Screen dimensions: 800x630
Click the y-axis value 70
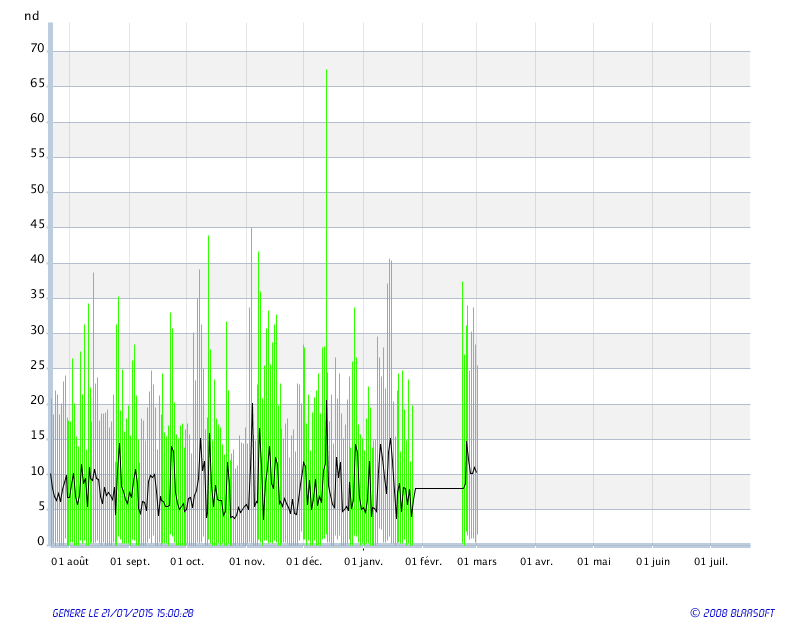coord(37,48)
